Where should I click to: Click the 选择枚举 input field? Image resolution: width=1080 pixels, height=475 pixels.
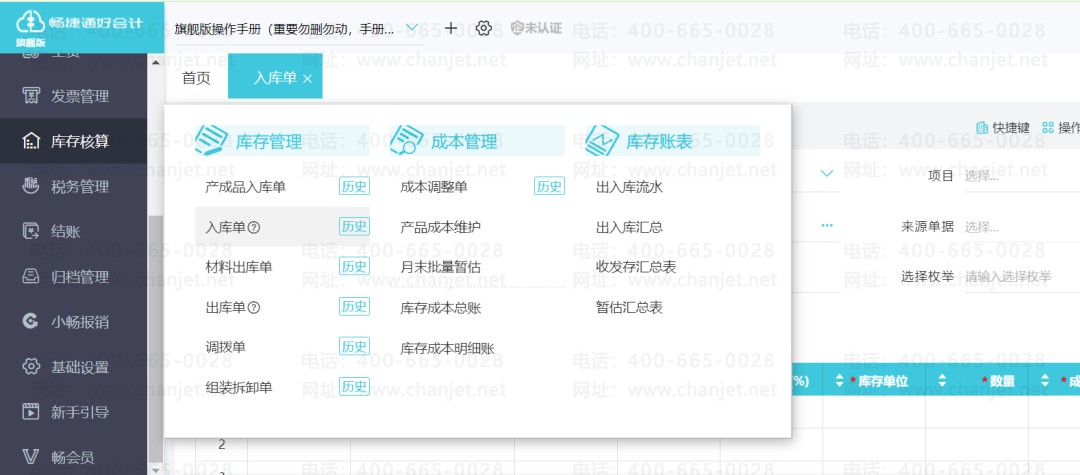click(x=1021, y=277)
